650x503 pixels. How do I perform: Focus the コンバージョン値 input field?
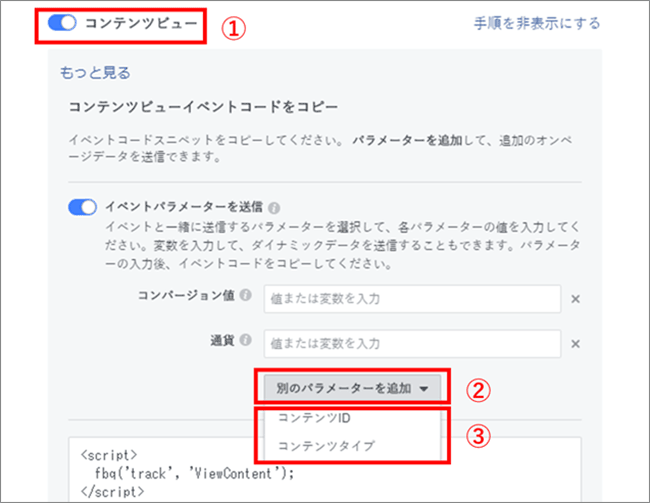(x=411, y=298)
